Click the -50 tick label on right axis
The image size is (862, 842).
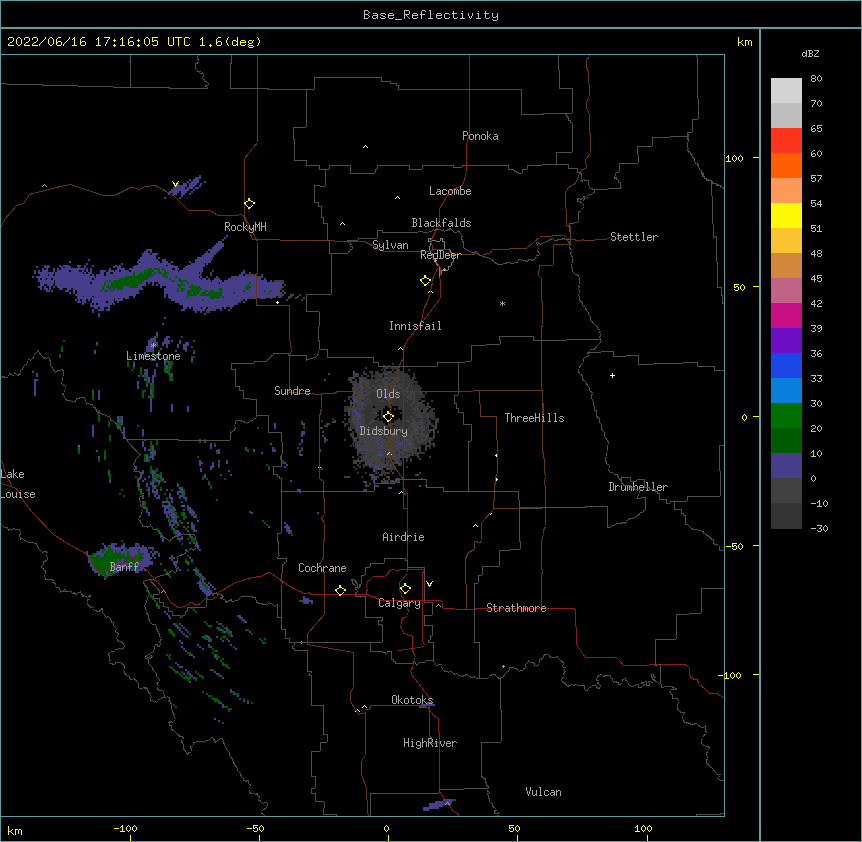[734, 546]
